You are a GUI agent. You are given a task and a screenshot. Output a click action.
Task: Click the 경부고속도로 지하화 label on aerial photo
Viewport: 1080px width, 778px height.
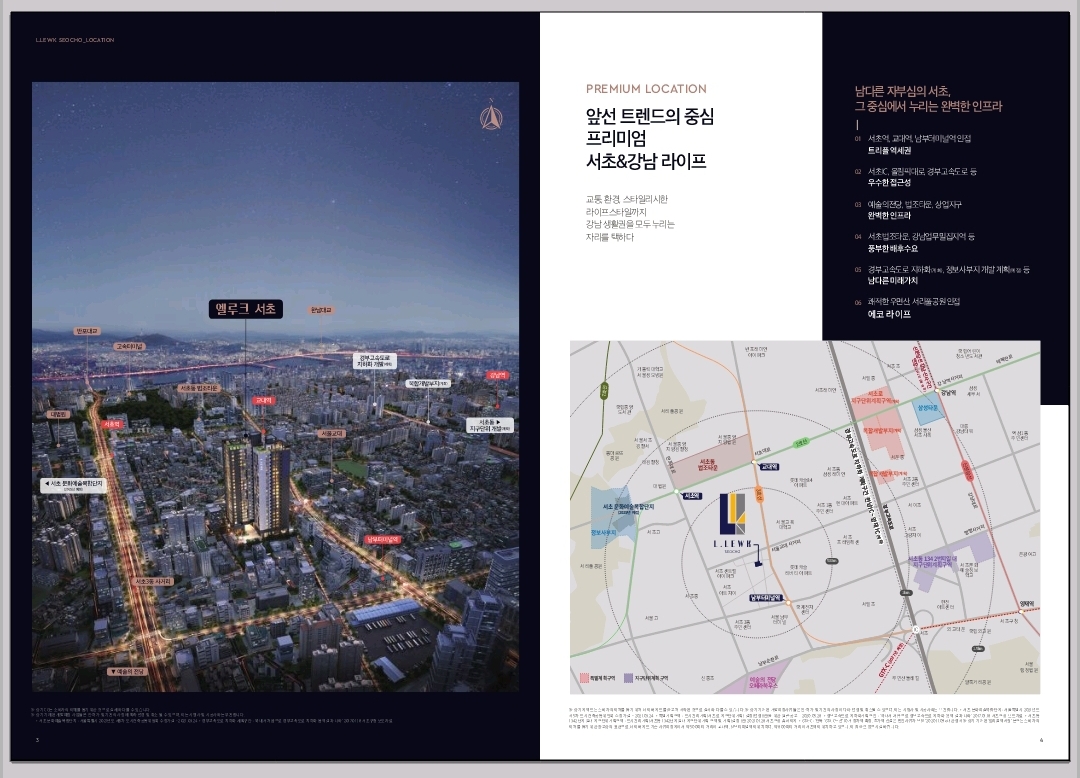[x=375, y=361]
